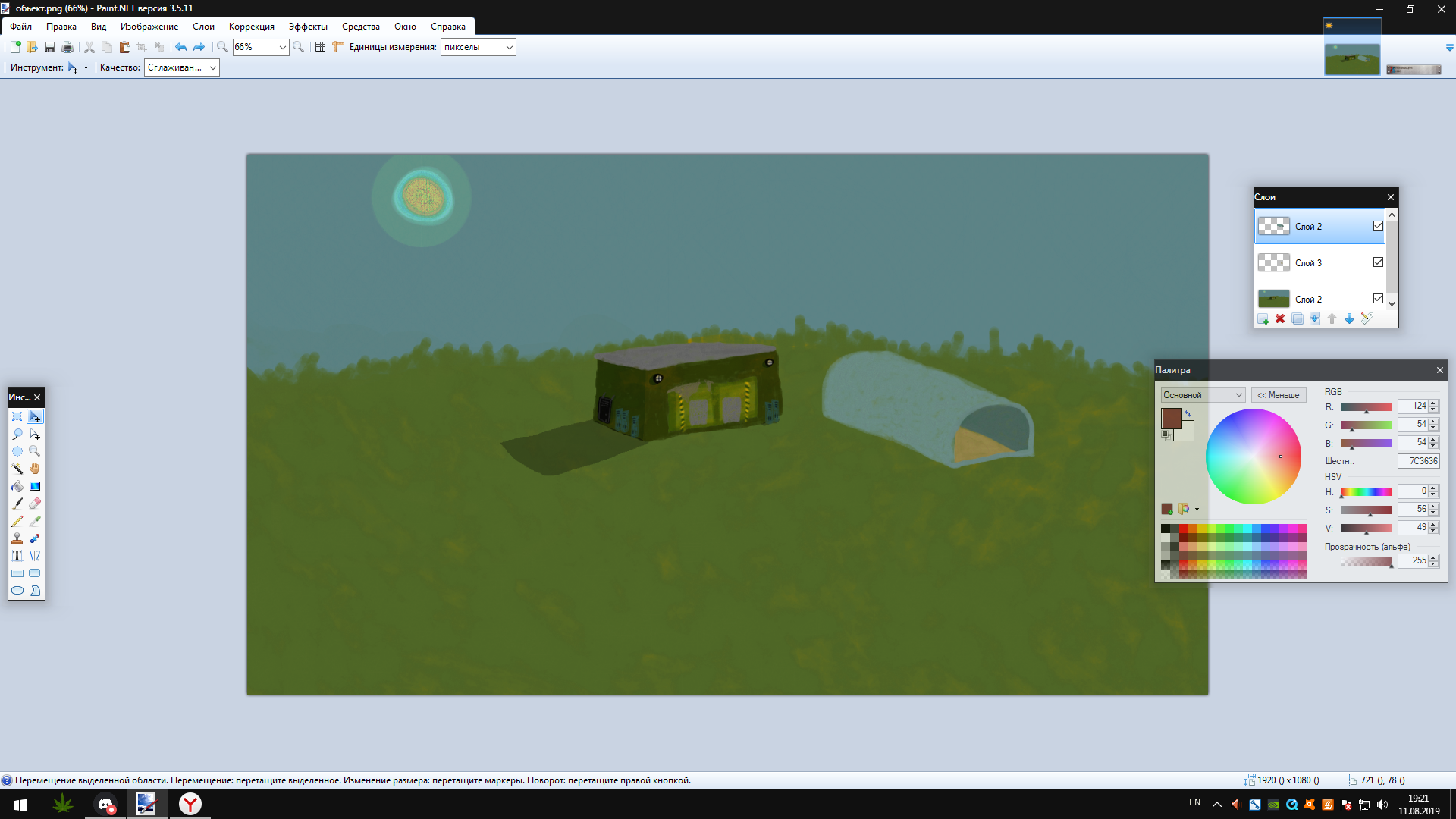Image resolution: width=1456 pixels, height=819 pixels.
Task: Select the Gradient tool
Action: [35, 486]
